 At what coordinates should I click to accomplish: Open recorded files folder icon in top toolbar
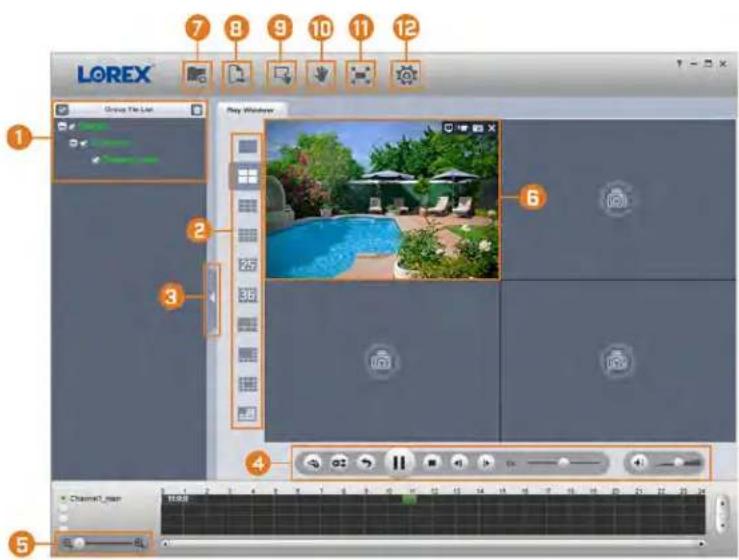coord(197,75)
